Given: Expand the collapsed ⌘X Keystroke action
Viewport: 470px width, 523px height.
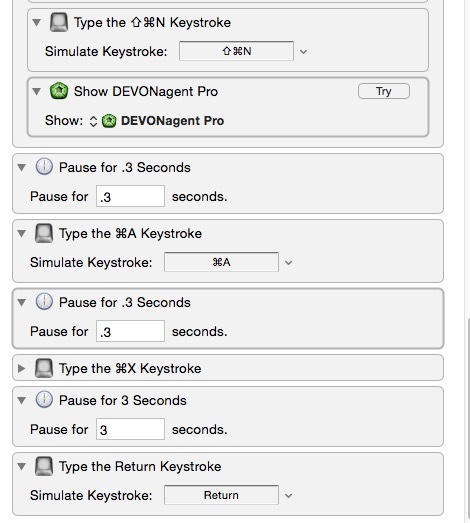Looking at the screenshot, I should pos(22,368).
